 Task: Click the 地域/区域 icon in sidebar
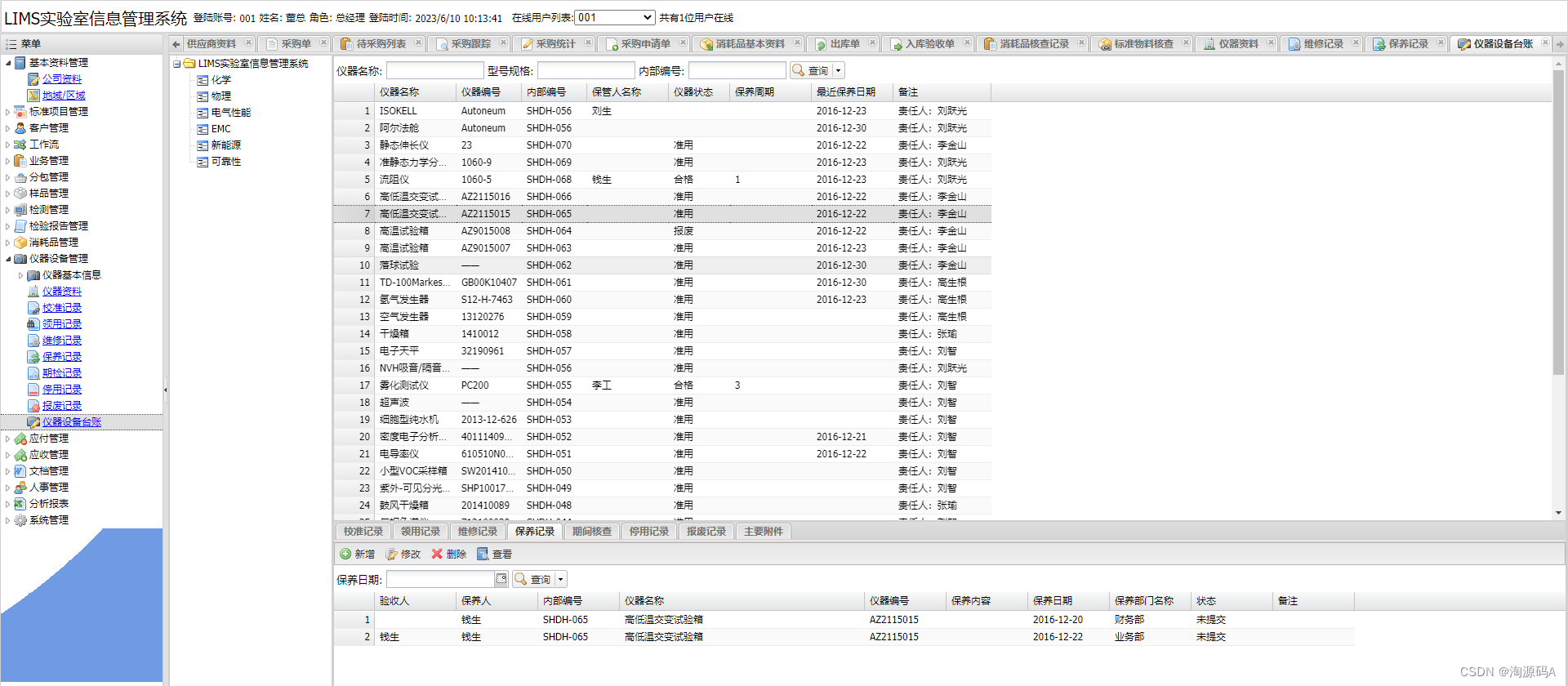click(x=33, y=96)
